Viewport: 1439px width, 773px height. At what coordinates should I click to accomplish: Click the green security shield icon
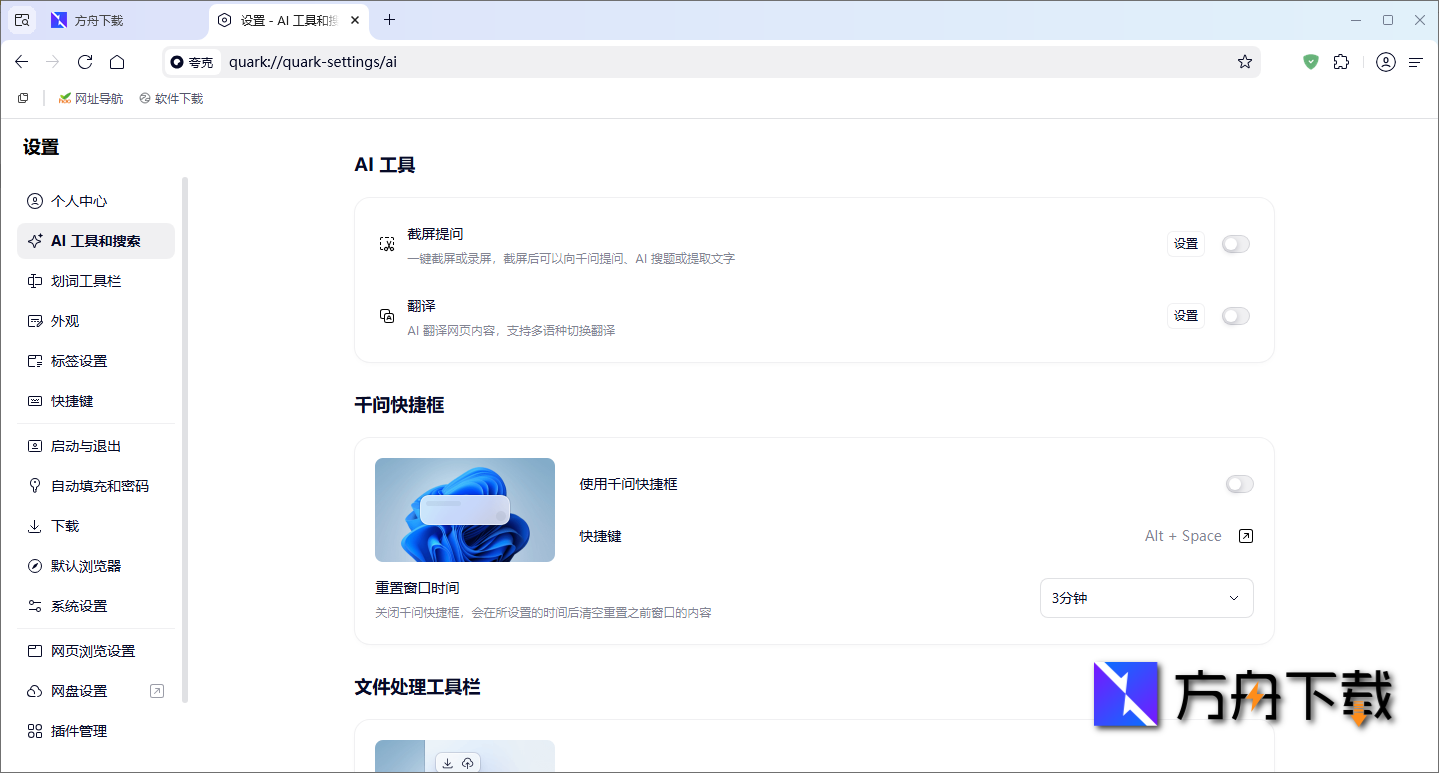pyautogui.click(x=1310, y=61)
